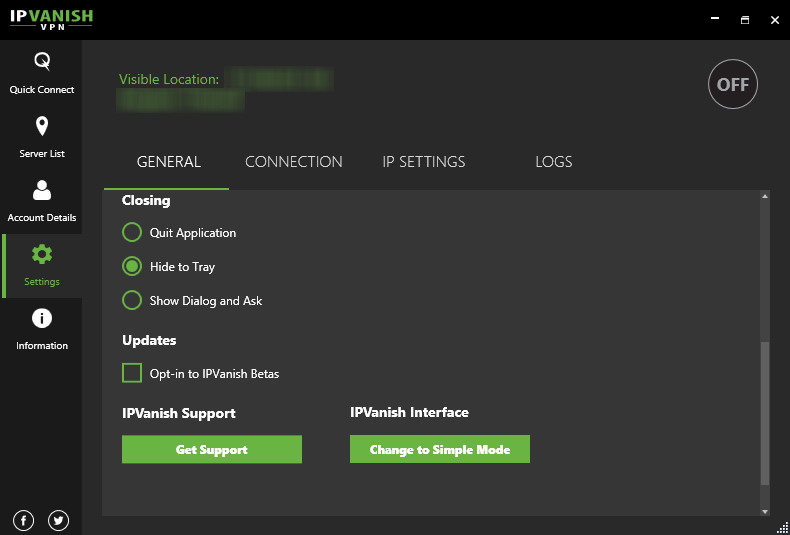Screen dimensions: 790x535
Task: Click the window resize grip corner
Action: 783,528
